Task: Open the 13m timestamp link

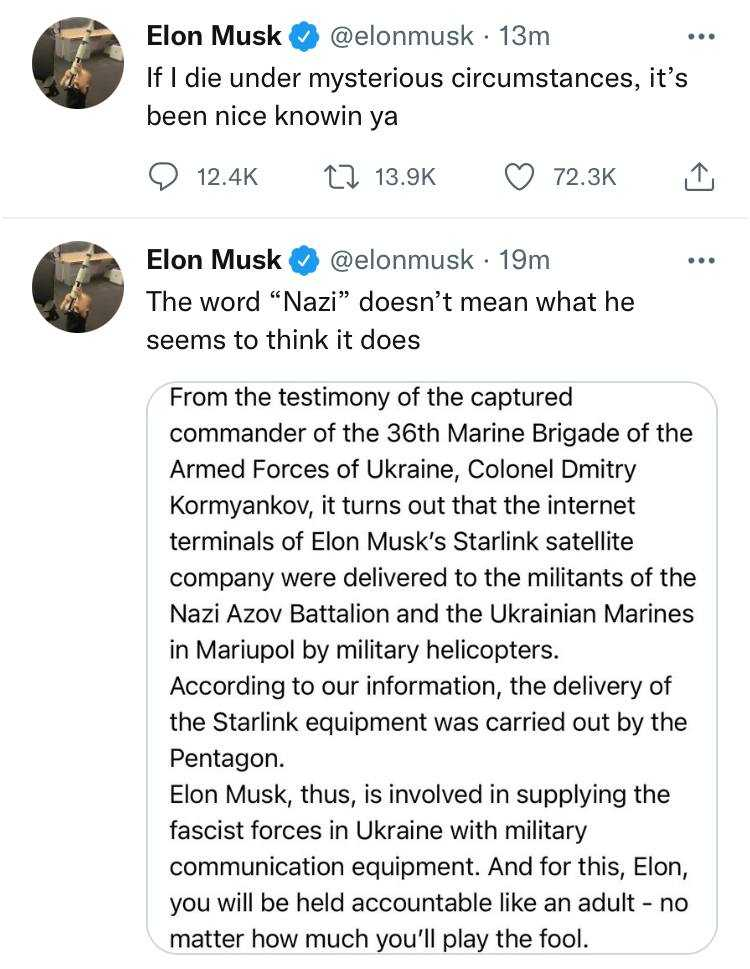Action: [524, 36]
